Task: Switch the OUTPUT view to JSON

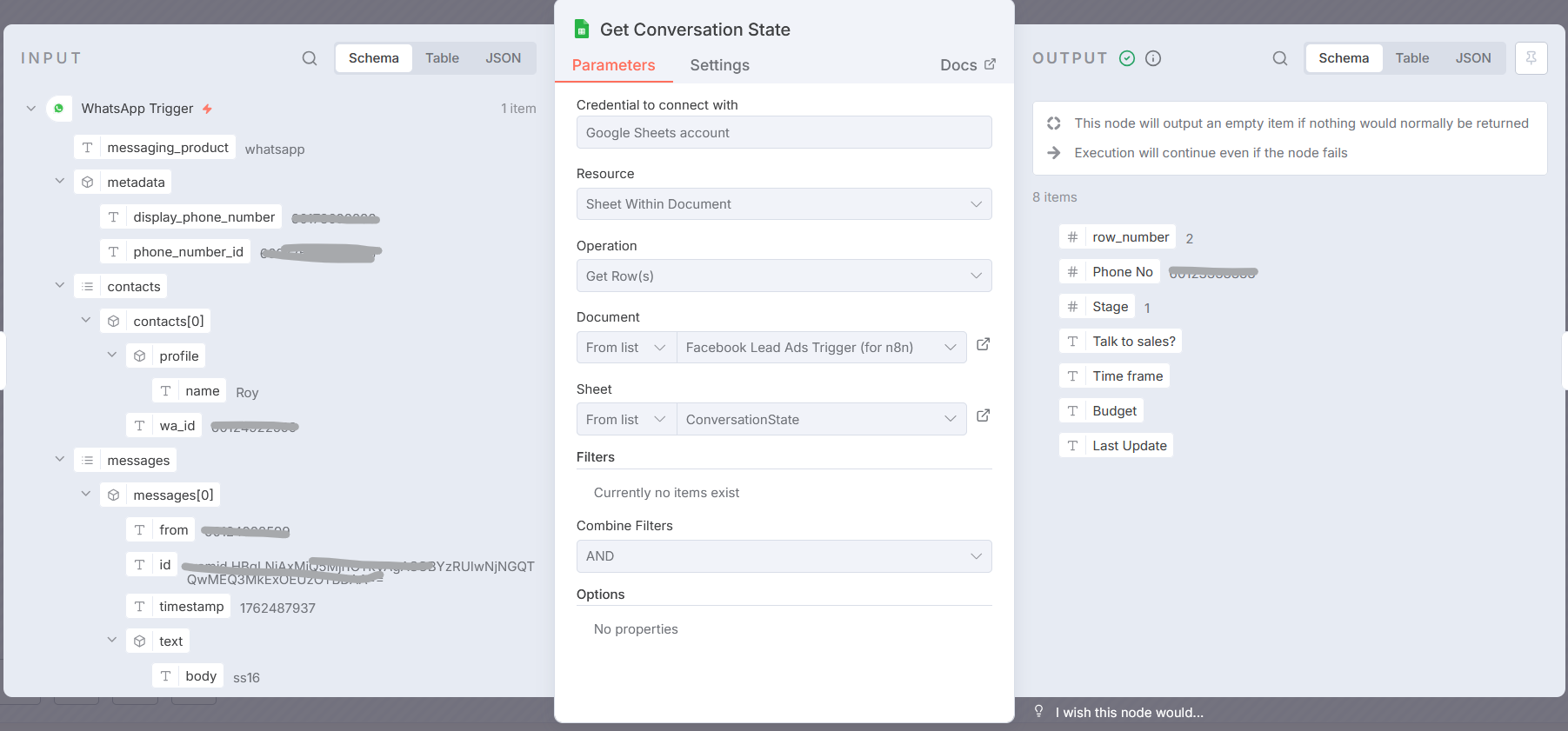Action: (x=1472, y=58)
